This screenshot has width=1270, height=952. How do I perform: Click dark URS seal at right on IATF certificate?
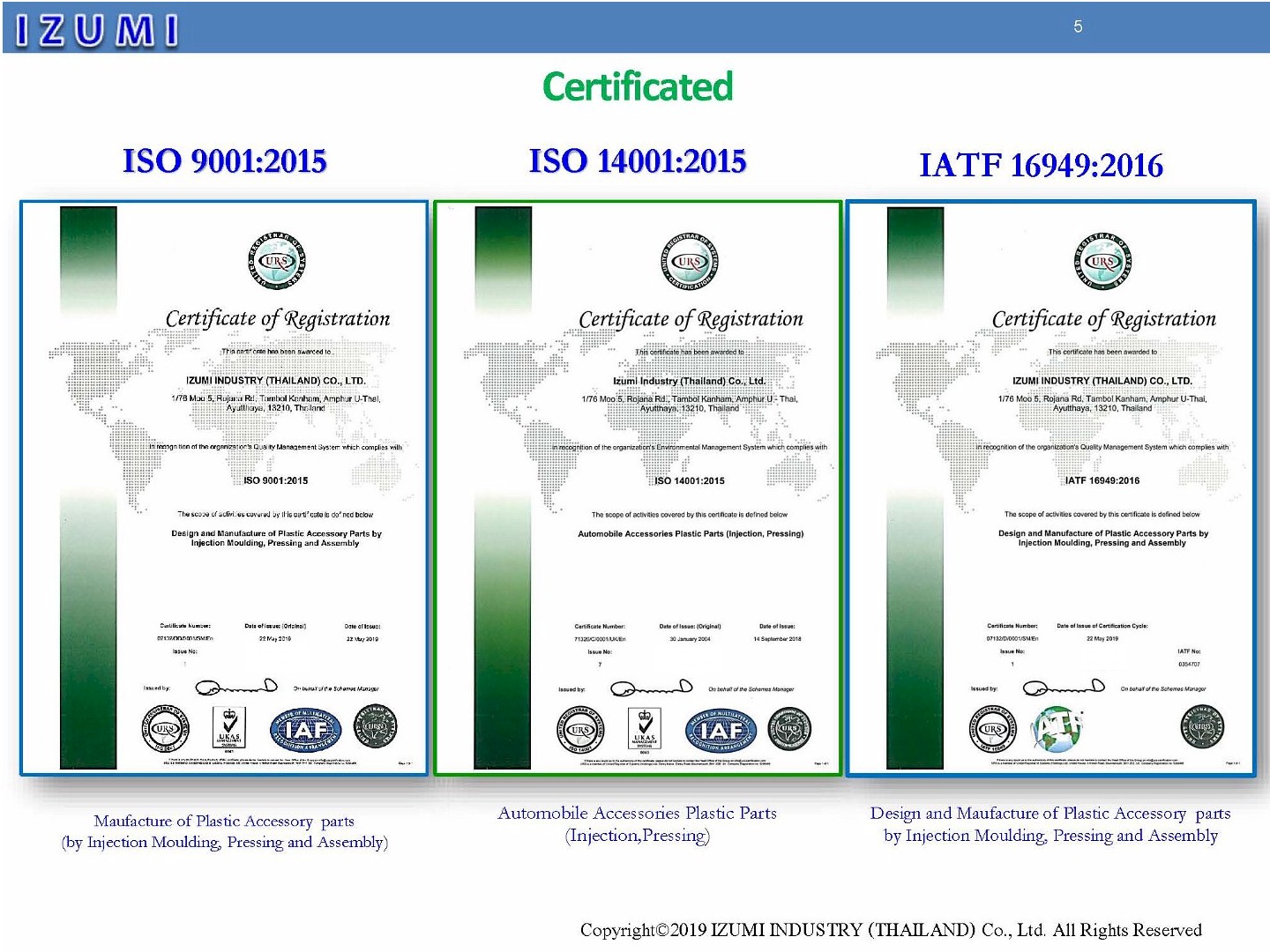pos(1202,728)
